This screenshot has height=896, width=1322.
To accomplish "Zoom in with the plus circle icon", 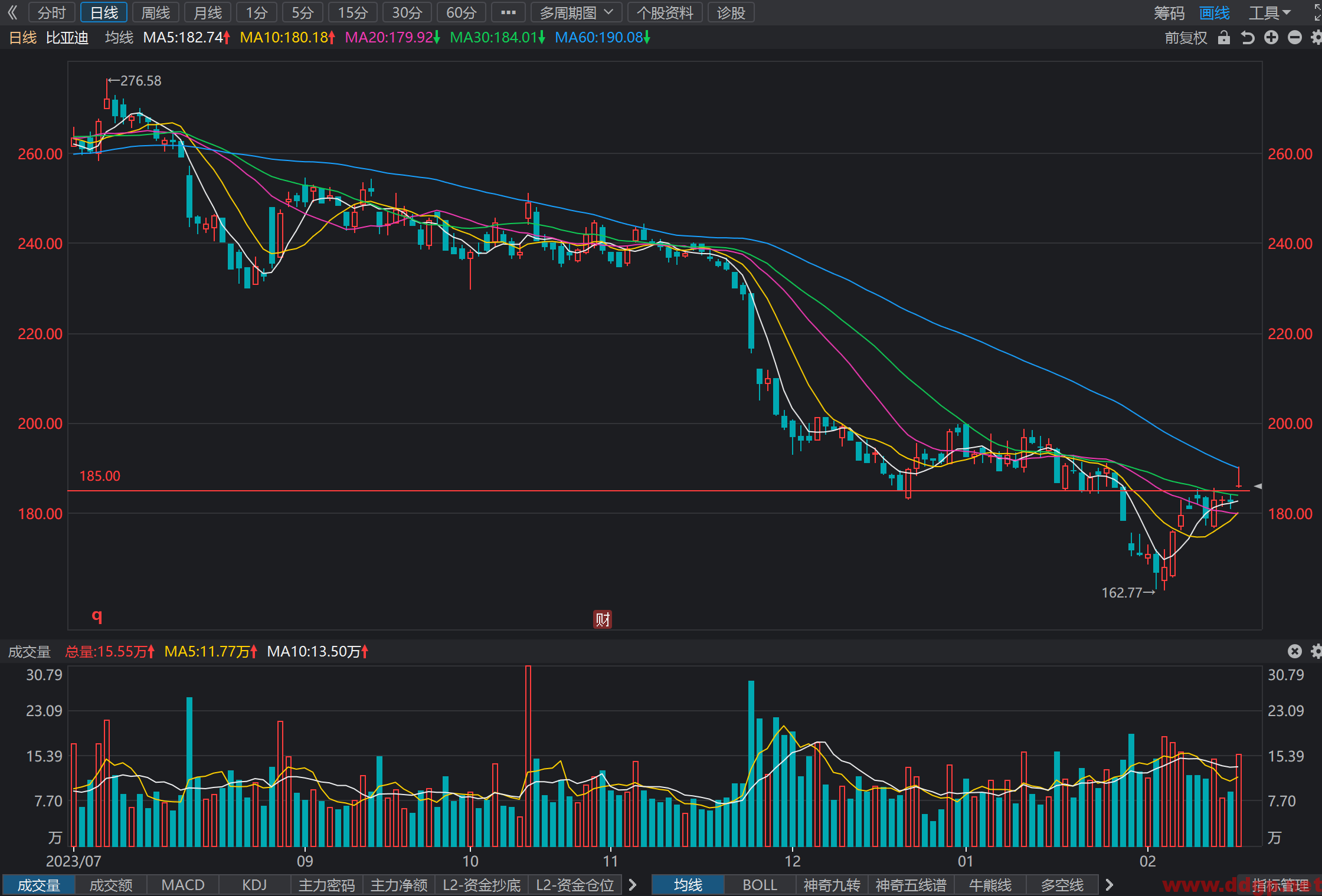I will click(1271, 38).
